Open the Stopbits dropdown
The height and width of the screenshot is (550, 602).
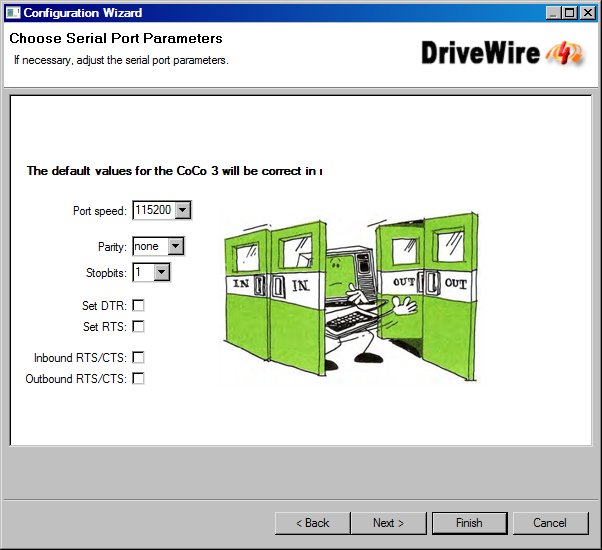coord(161,272)
